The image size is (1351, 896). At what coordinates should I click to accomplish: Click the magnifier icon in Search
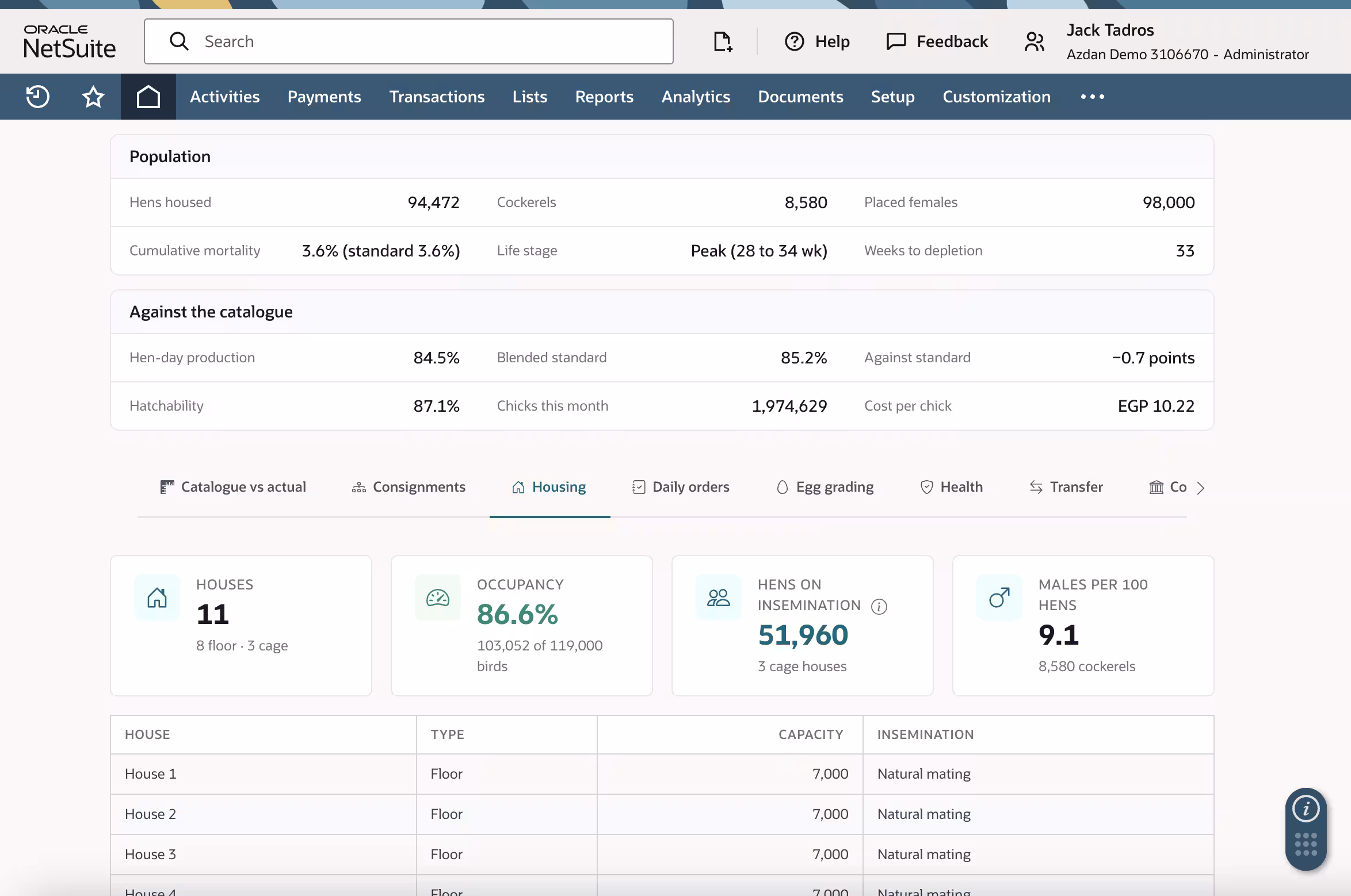pyautogui.click(x=179, y=41)
